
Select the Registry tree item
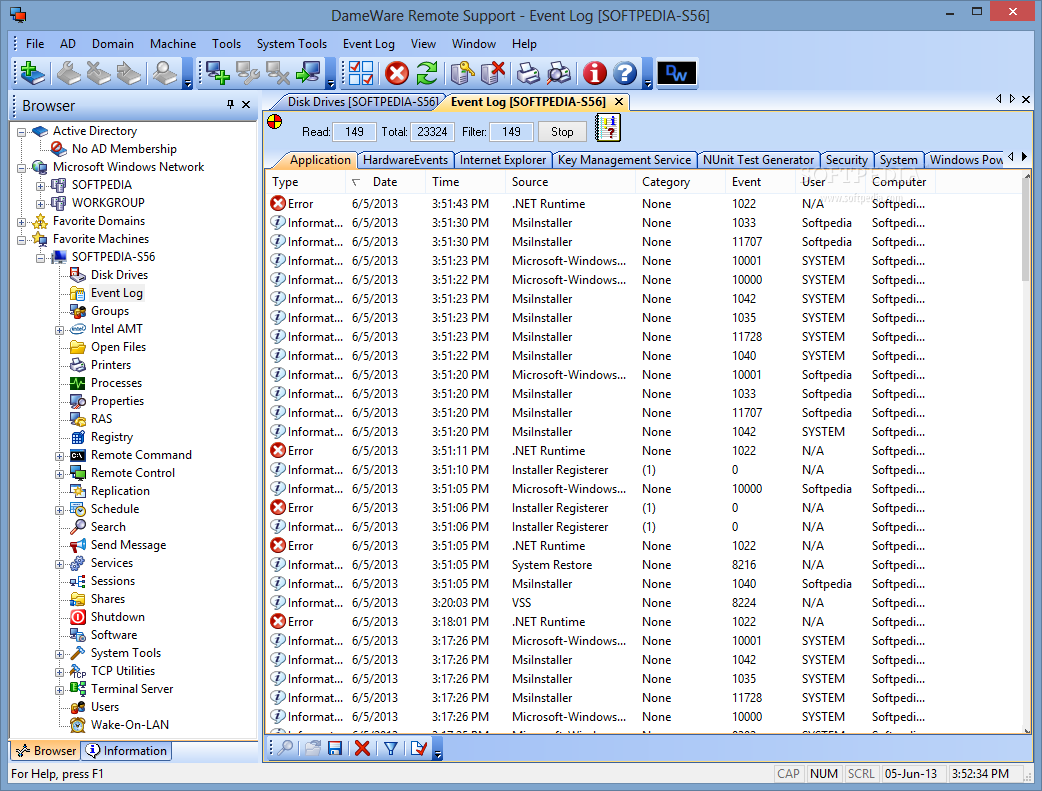coord(112,437)
